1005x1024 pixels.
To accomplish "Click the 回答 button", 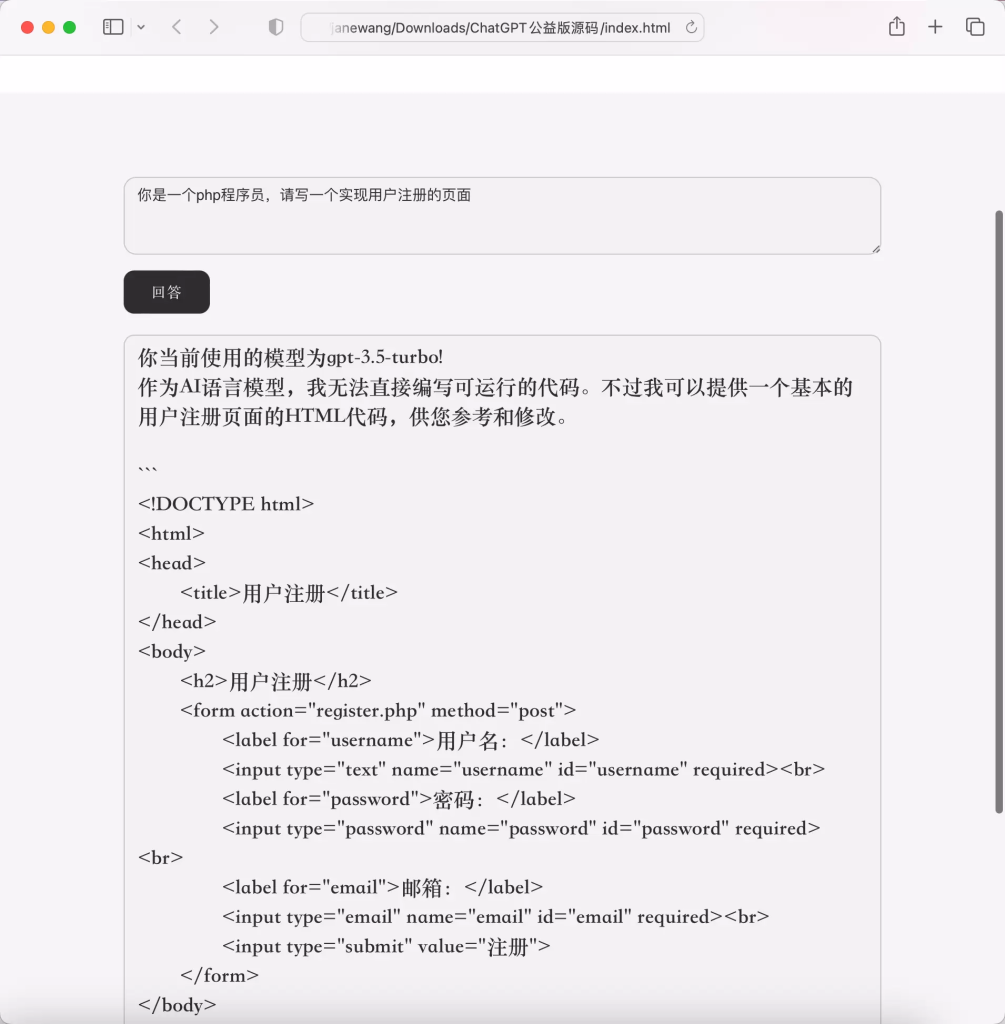I will [x=167, y=292].
